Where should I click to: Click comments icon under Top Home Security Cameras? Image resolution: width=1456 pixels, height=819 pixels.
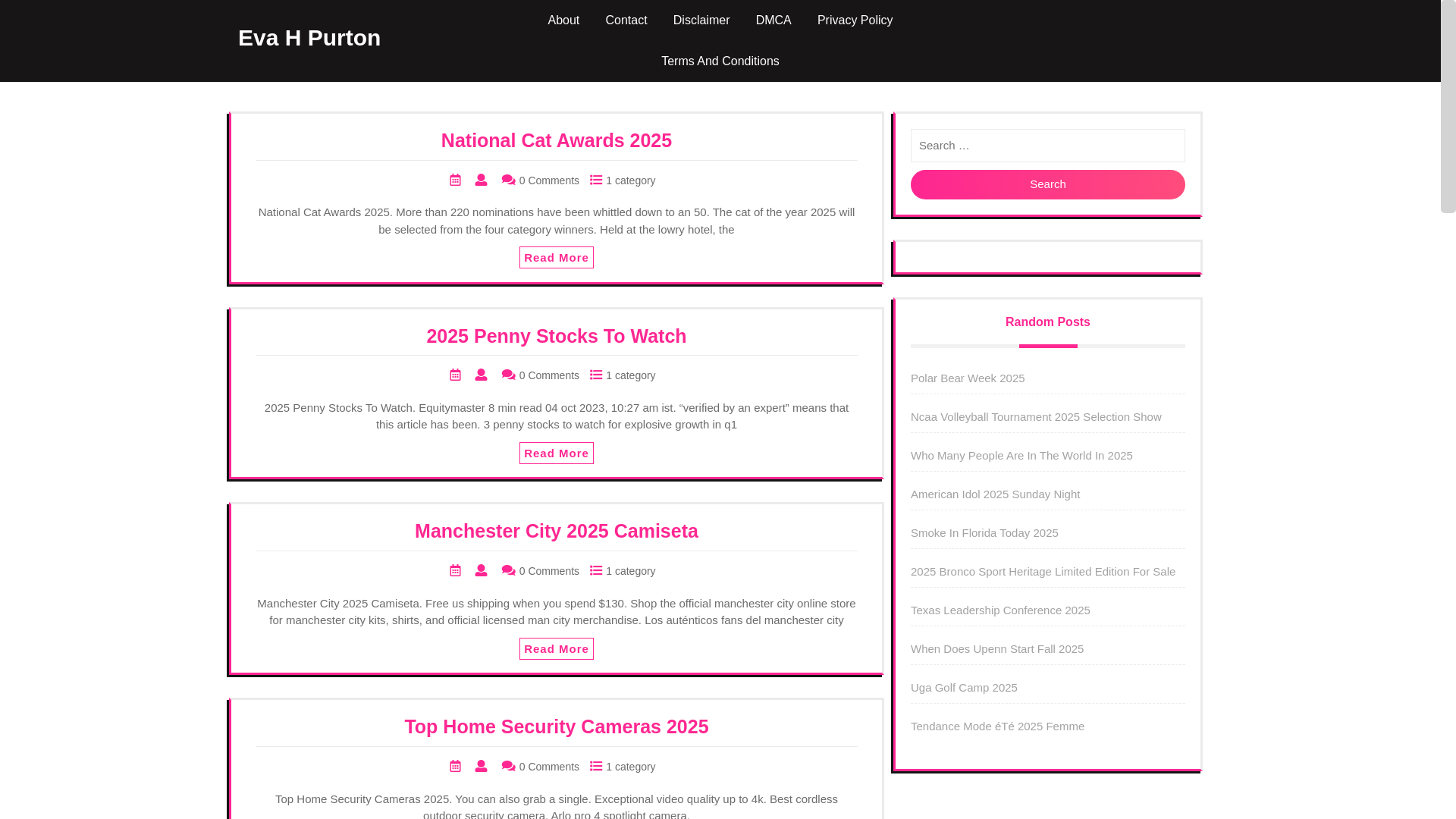(x=508, y=766)
